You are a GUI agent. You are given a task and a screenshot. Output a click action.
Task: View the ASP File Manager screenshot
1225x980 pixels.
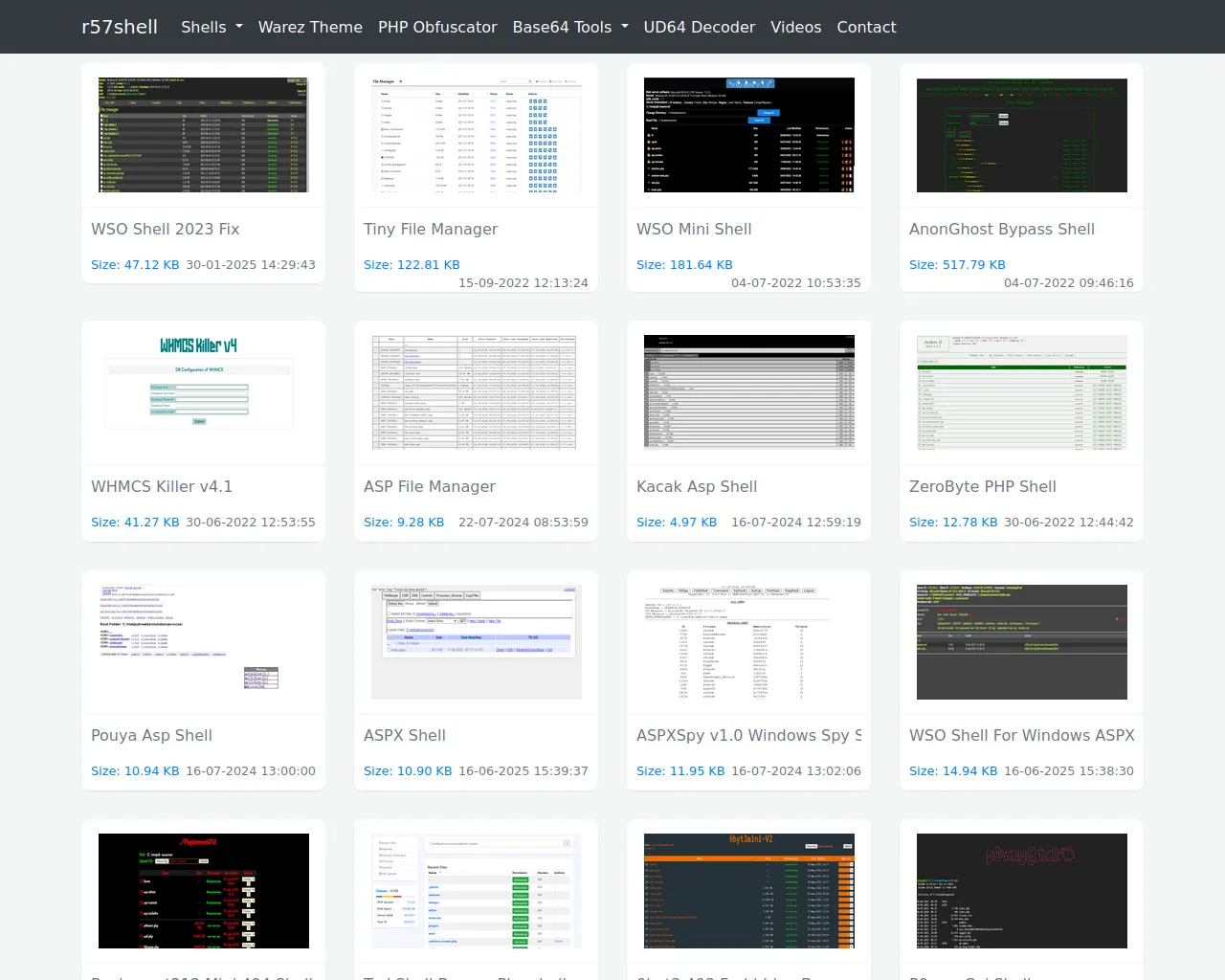click(x=477, y=392)
